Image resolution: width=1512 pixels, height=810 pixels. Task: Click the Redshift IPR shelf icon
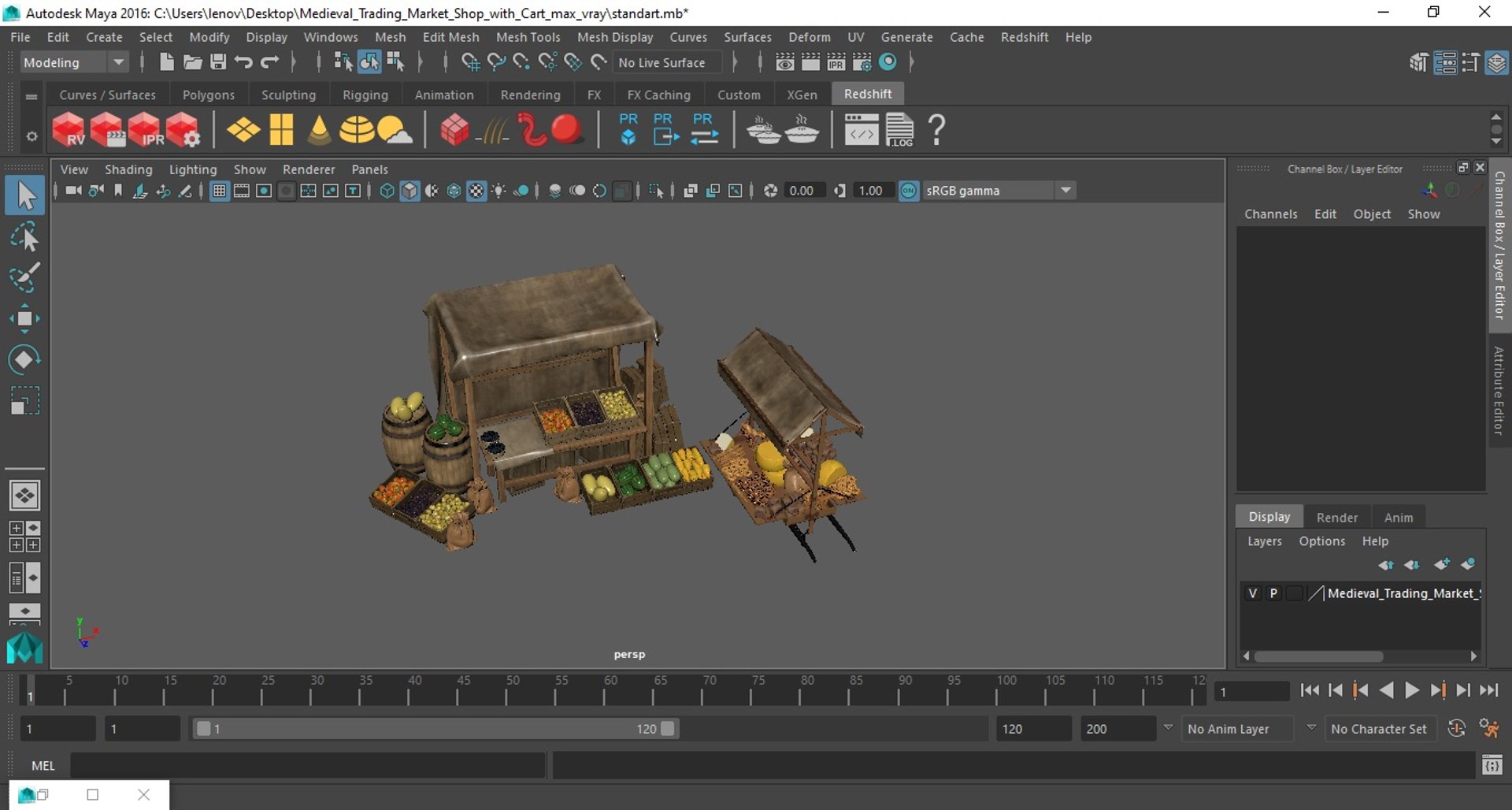[145, 130]
